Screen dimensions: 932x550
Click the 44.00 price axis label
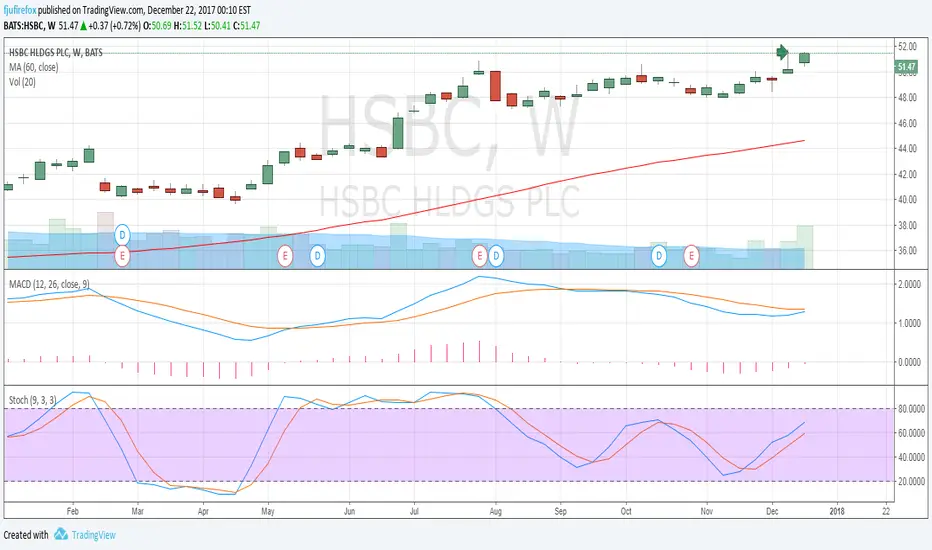(907, 149)
